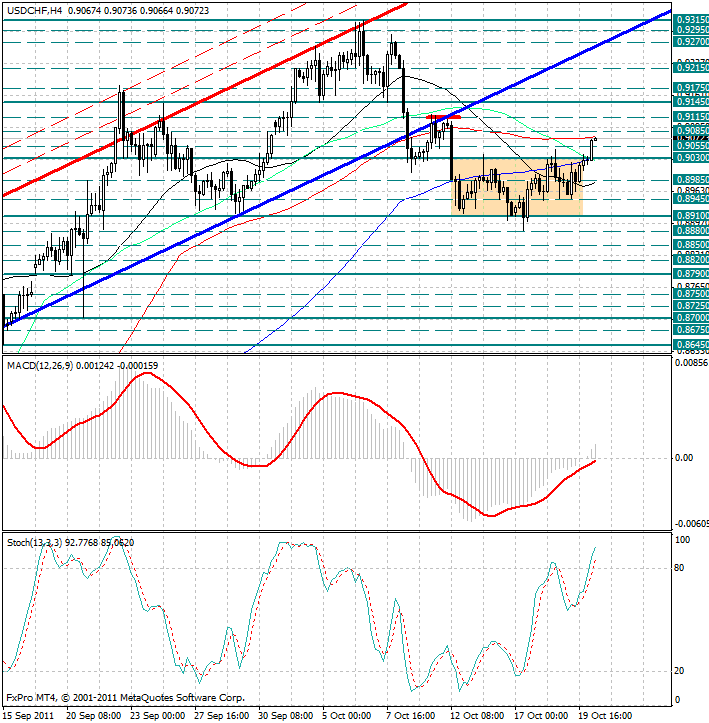Image resolution: width=709 pixels, height=723 pixels.
Task: Select the 0.9315 price level label
Action: coord(691,20)
